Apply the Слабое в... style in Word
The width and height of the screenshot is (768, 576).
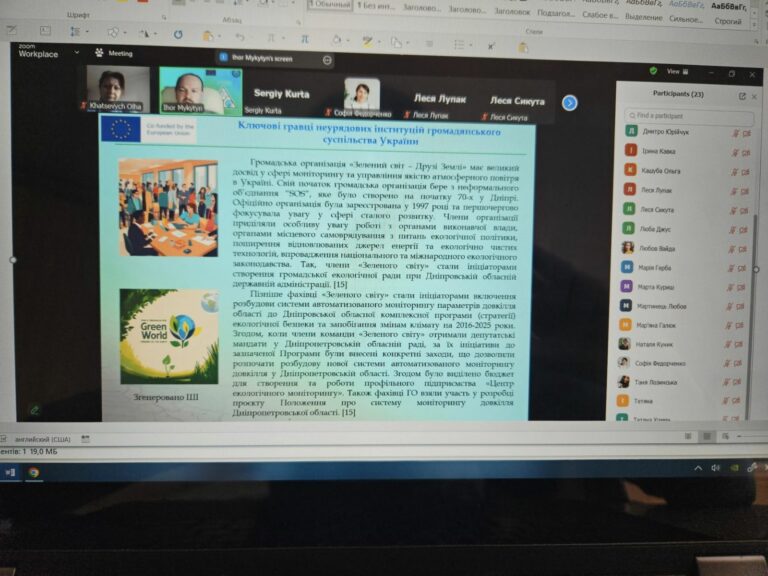coord(600,15)
